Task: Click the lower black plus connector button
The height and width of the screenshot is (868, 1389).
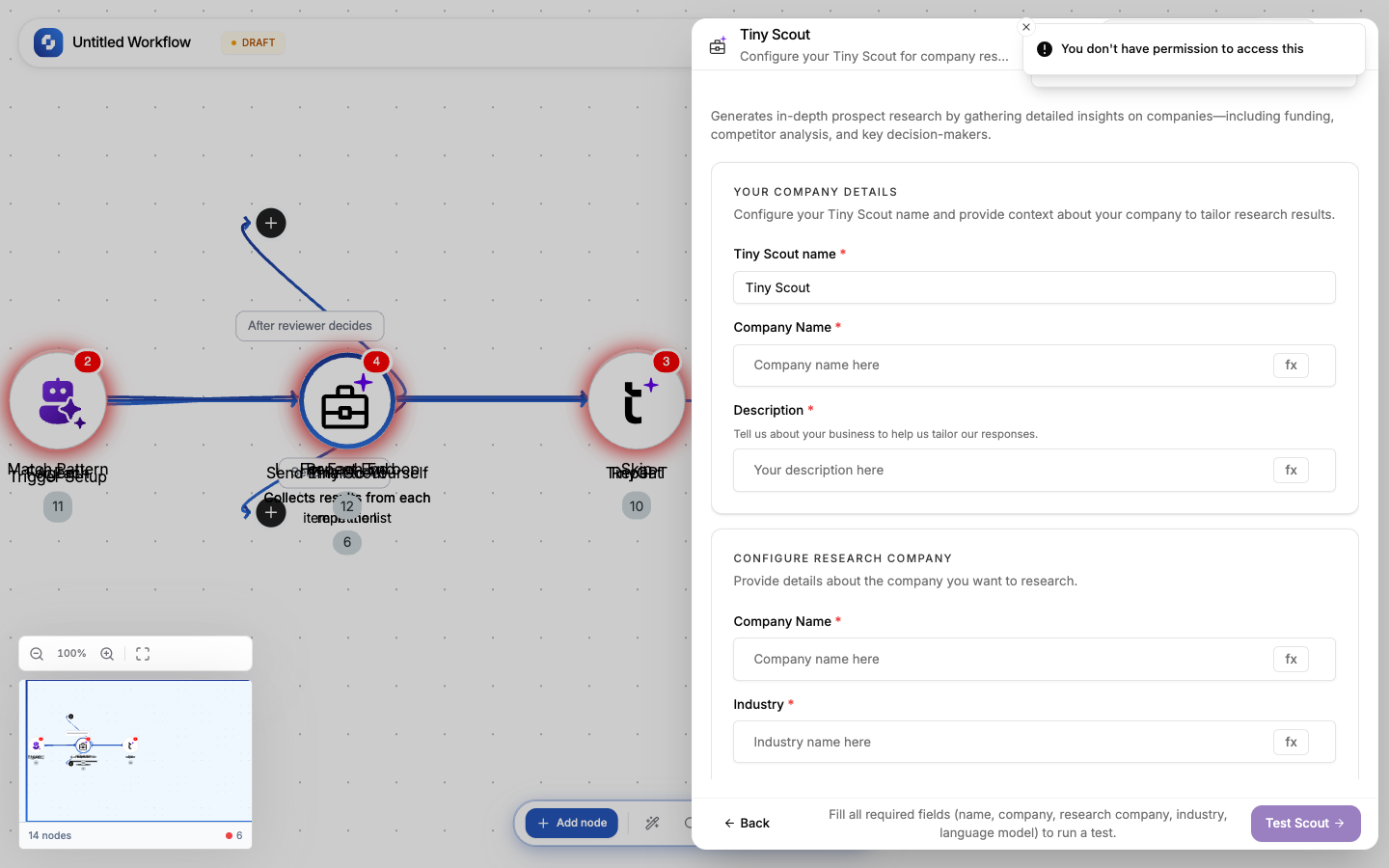Action: [271, 512]
